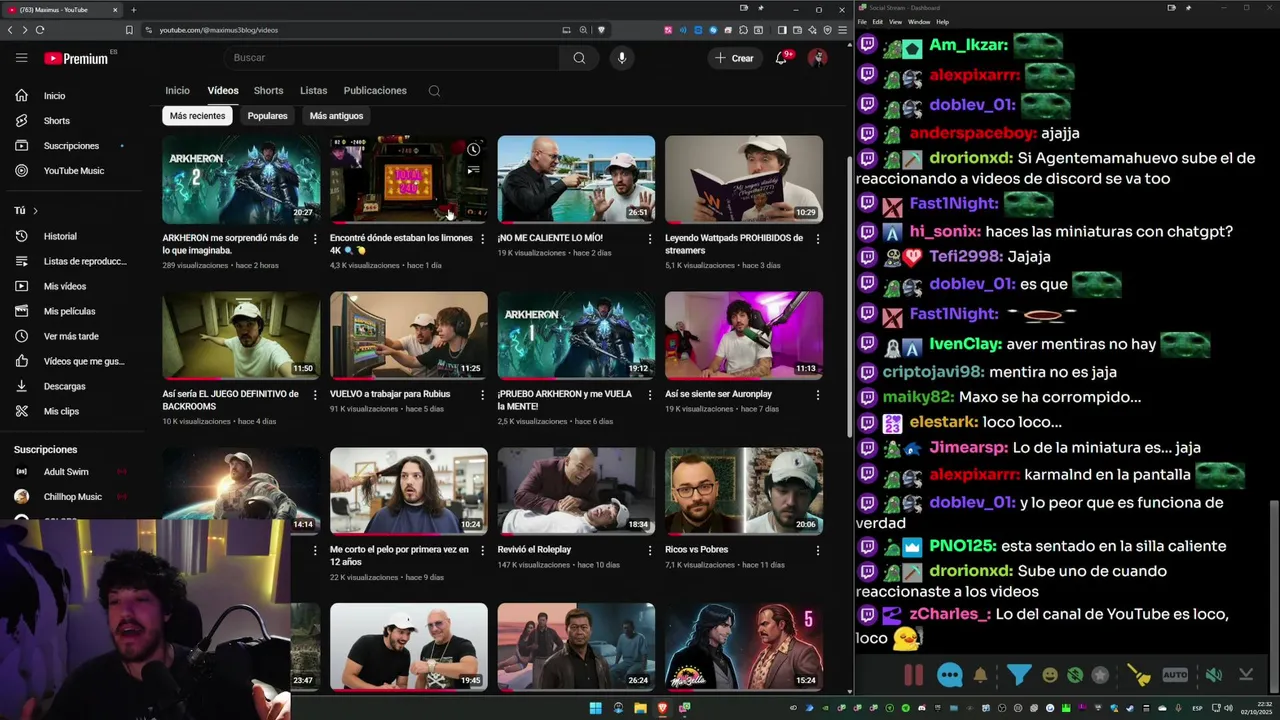The image size is (1280, 720).
Task: Open Suscripciones in the sidebar
Action: pyautogui.click(x=70, y=146)
